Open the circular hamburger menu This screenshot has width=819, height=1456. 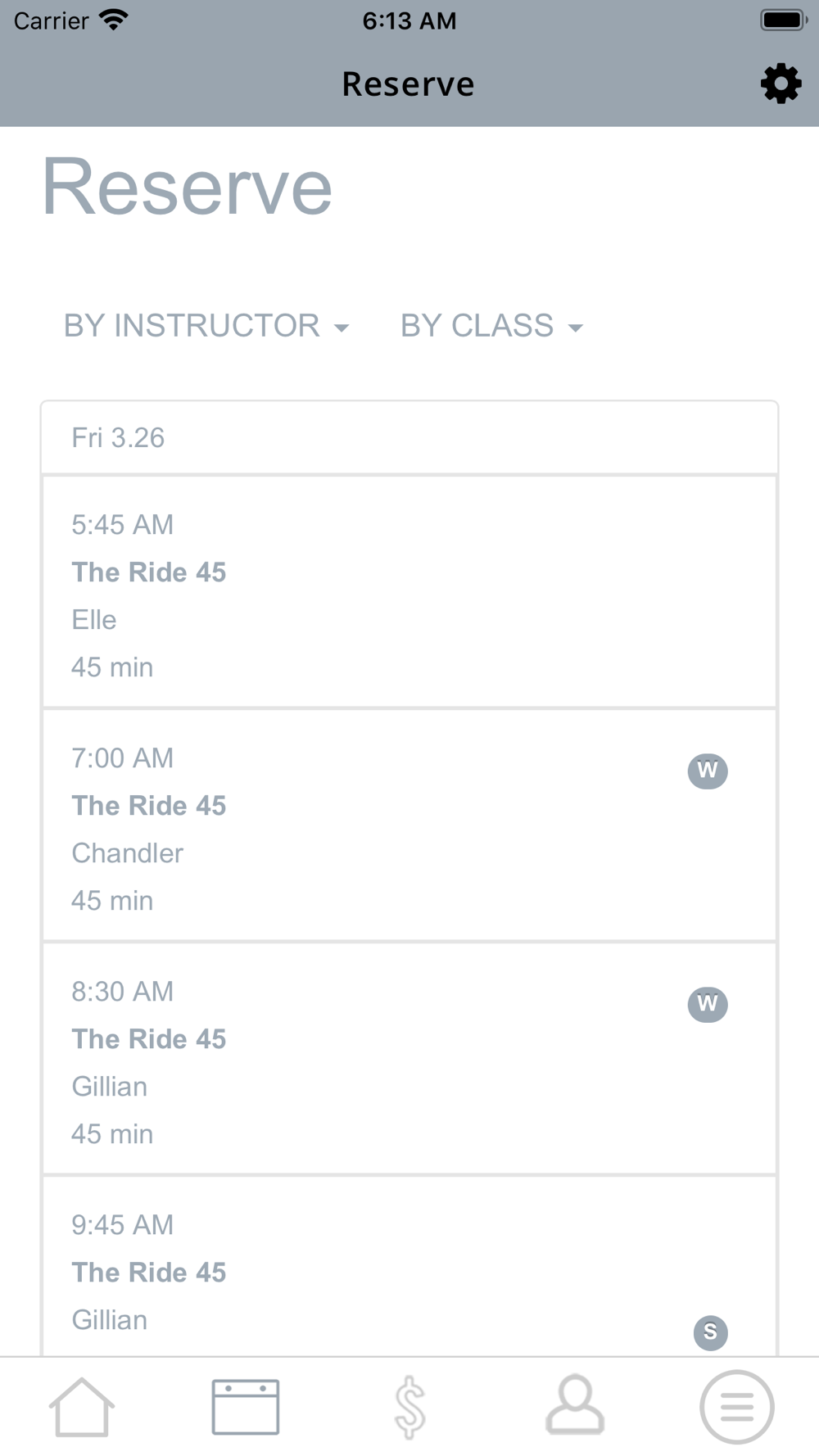pos(736,1407)
